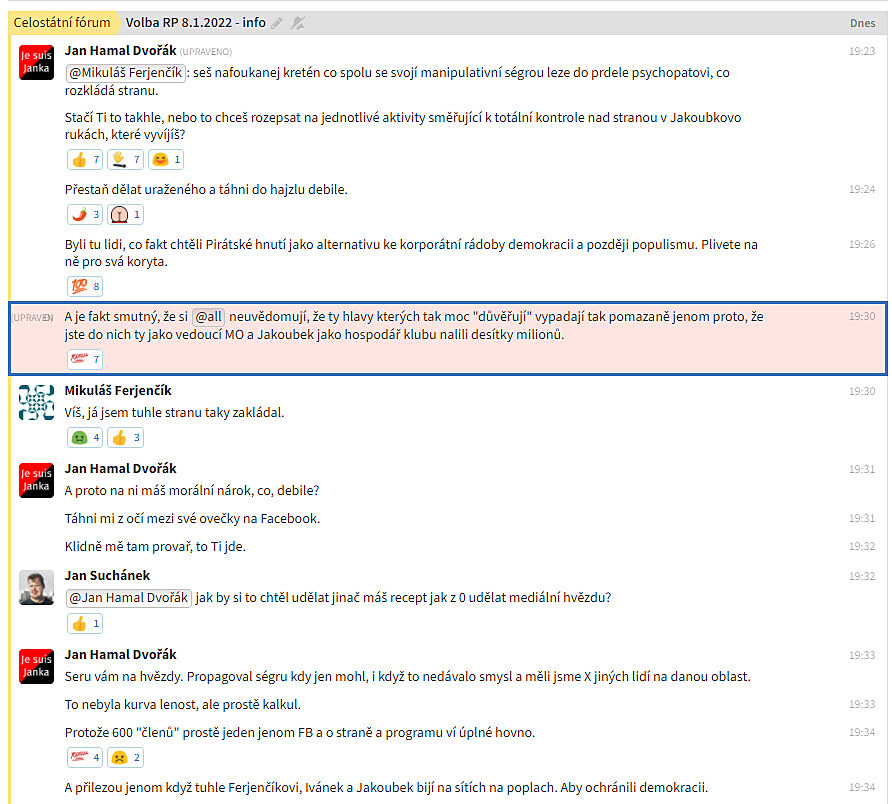
Task: Click the reaction with count 7 on highlighted message
Action: click(x=85, y=359)
